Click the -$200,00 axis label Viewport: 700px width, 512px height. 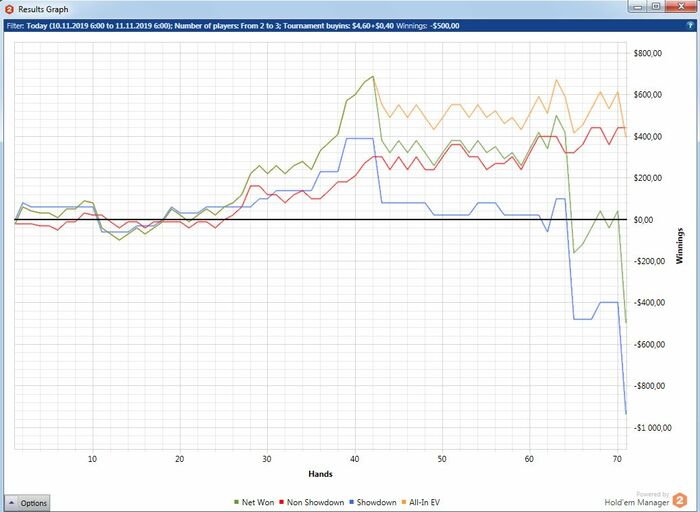point(649,261)
